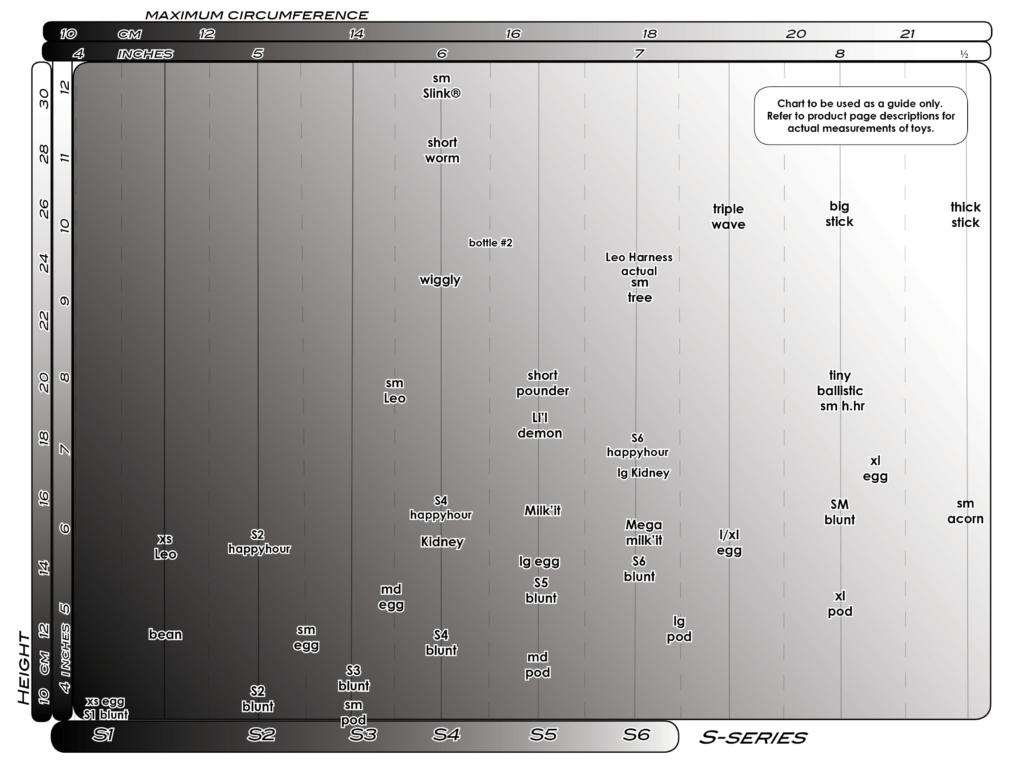Click the 'xs Leo' label

[165, 547]
